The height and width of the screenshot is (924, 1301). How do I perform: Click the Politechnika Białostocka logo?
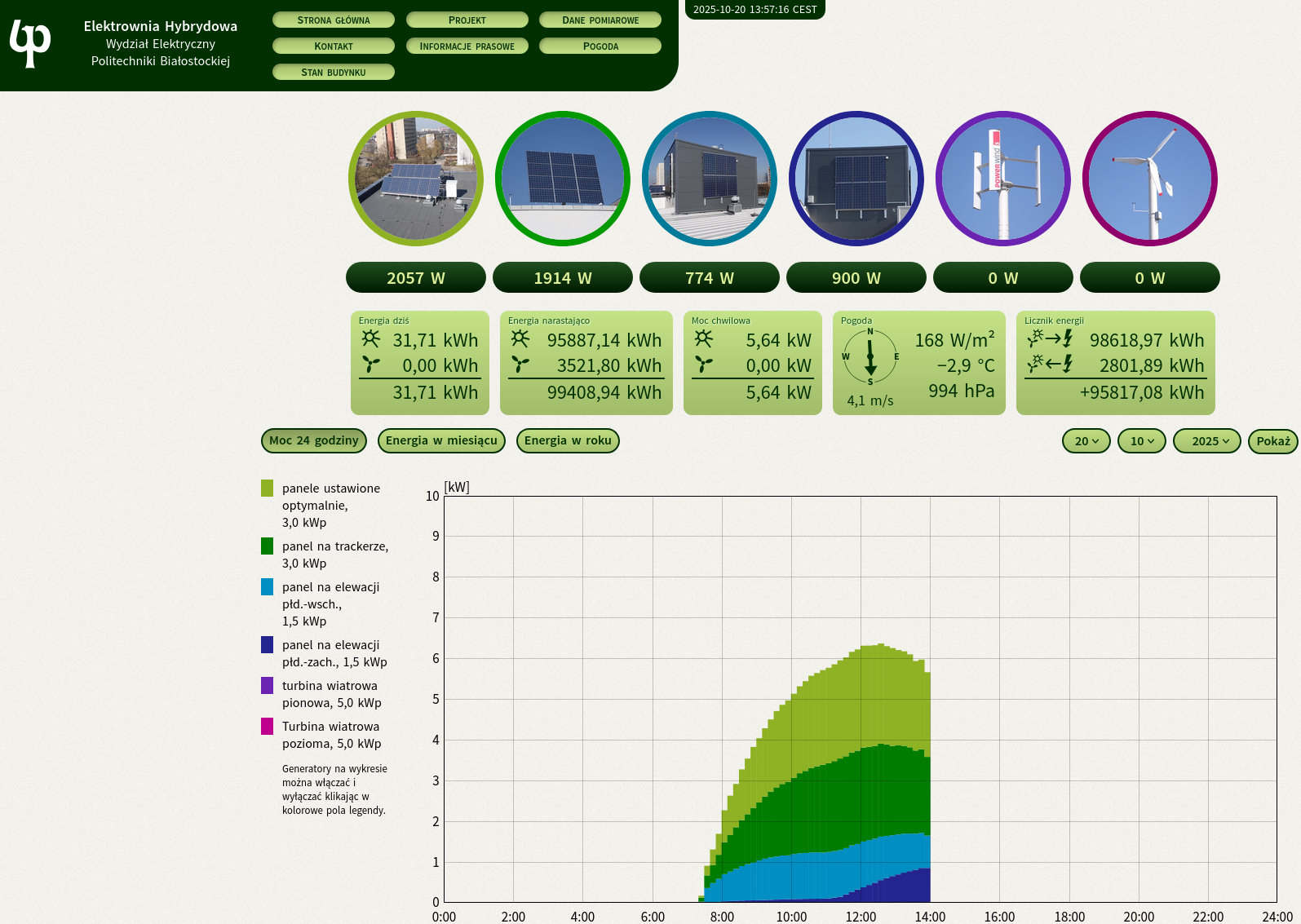click(30, 43)
